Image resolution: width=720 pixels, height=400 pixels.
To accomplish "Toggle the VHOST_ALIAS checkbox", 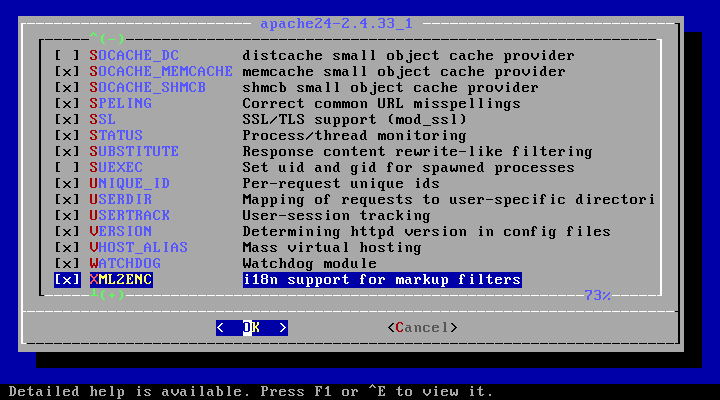I will [x=67, y=248].
